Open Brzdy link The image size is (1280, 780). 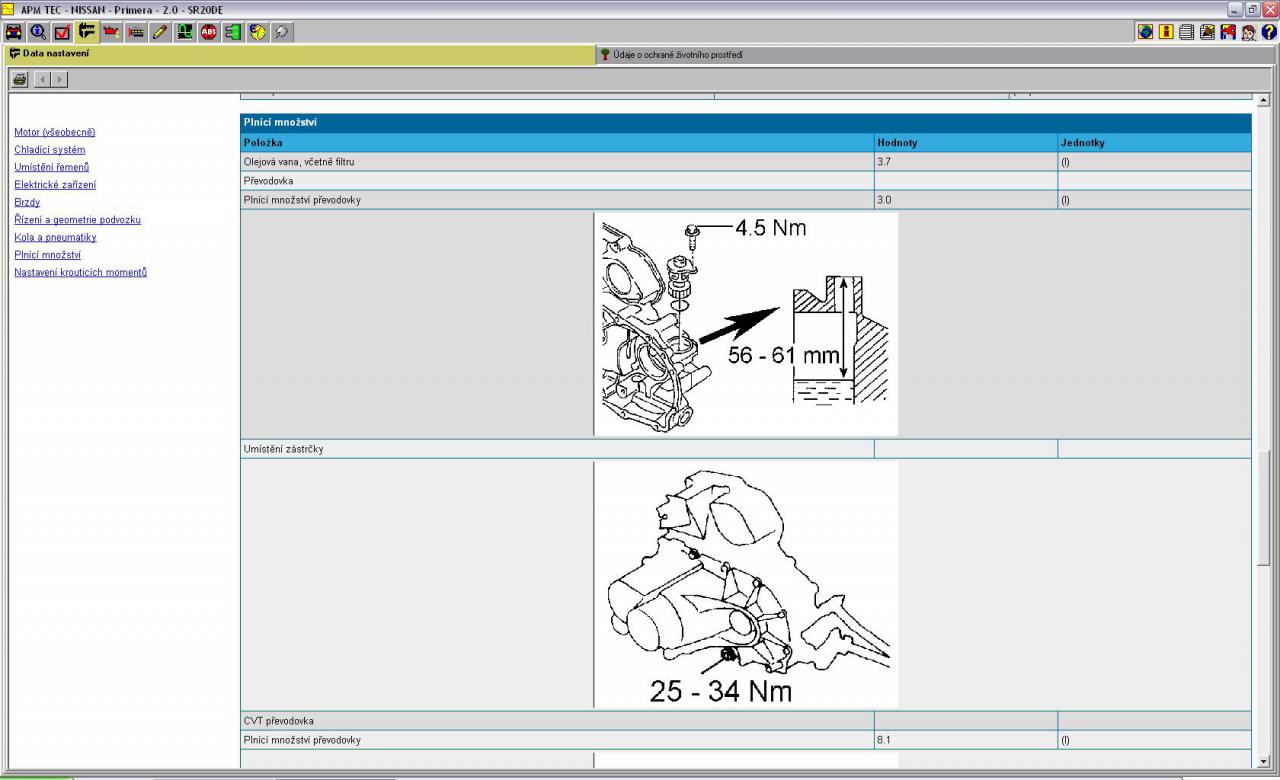pyautogui.click(x=27, y=202)
